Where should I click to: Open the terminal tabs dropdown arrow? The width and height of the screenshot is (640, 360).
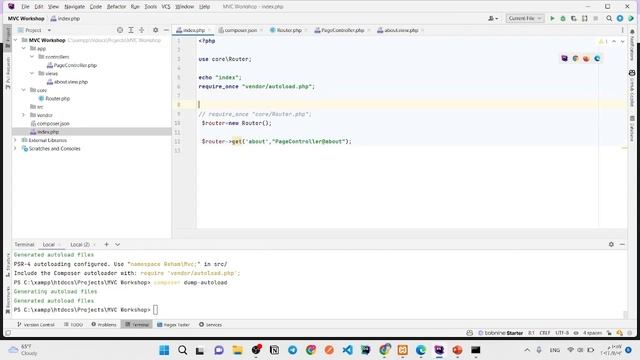coord(118,244)
